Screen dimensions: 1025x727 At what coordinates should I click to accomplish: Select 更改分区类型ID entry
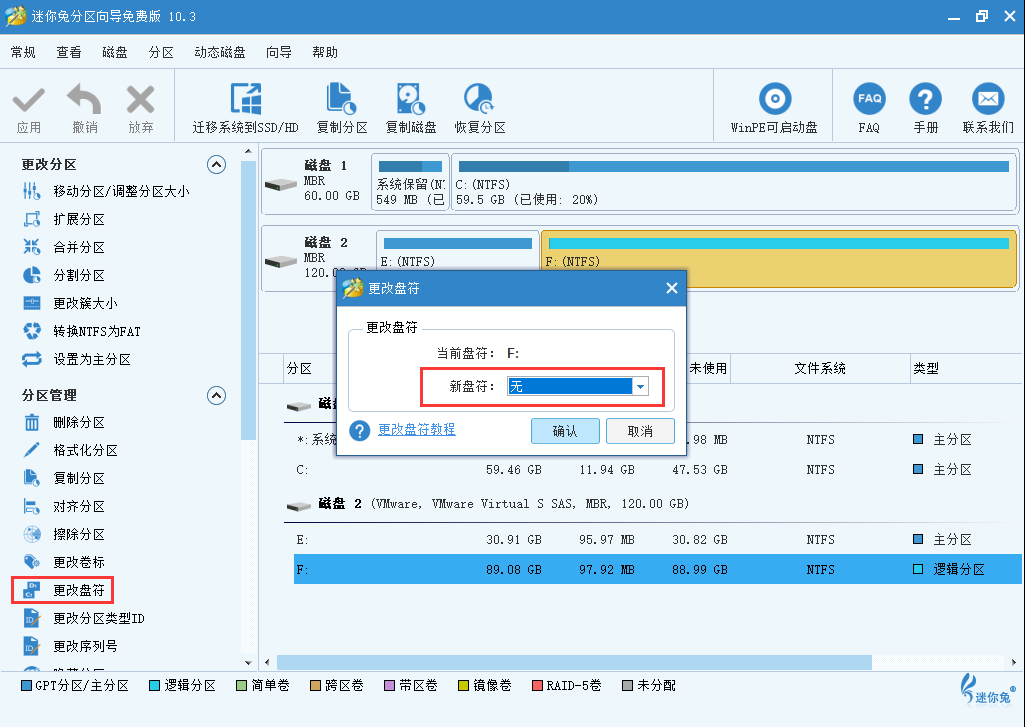83,619
